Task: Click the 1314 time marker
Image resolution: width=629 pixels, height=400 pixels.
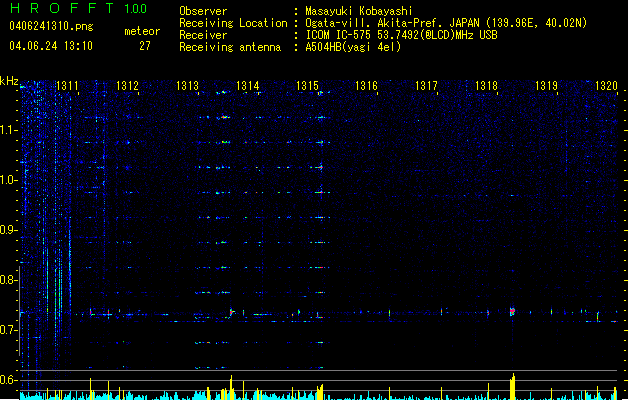Action: 248,86
